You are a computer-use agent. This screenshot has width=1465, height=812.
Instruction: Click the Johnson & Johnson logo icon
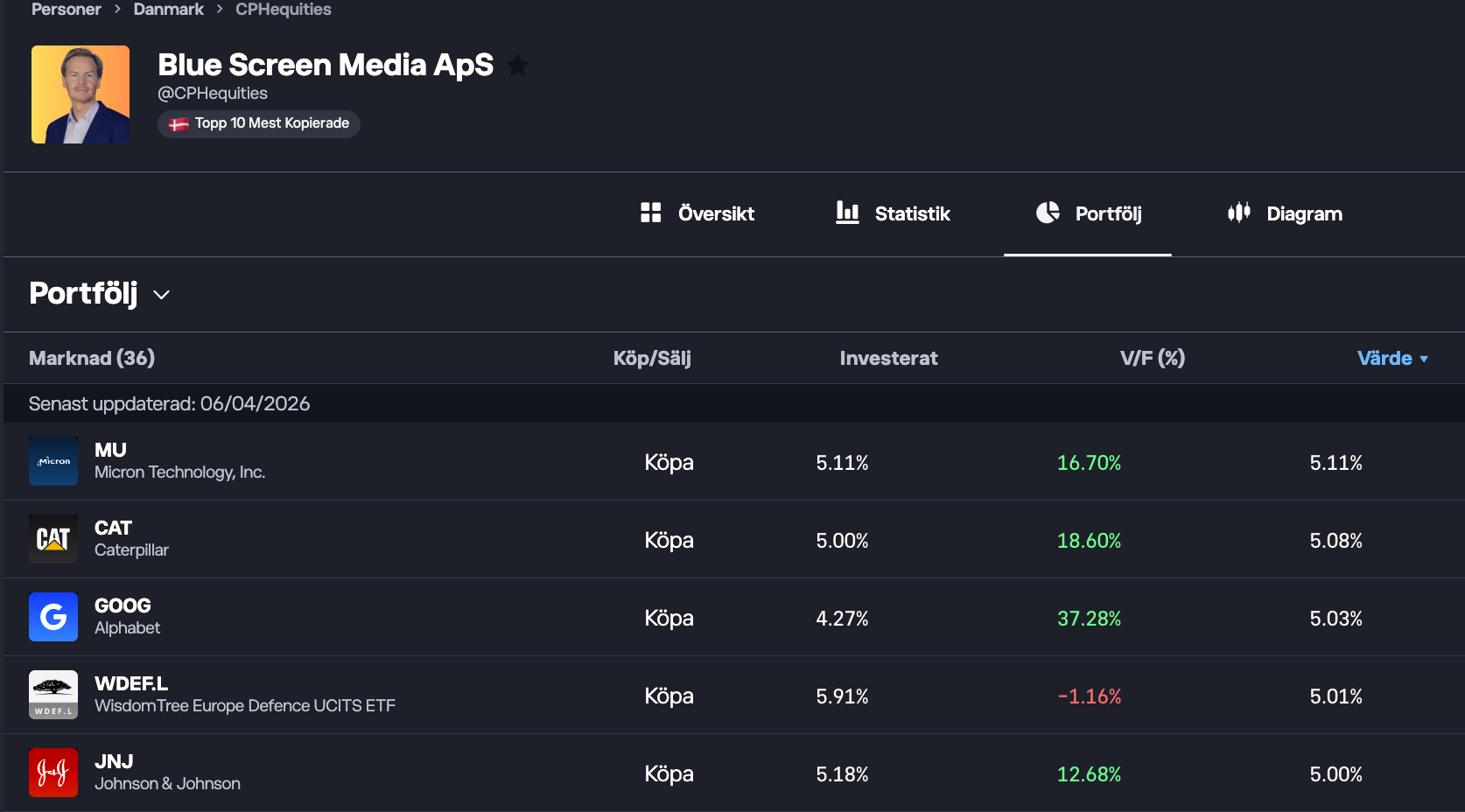53,773
